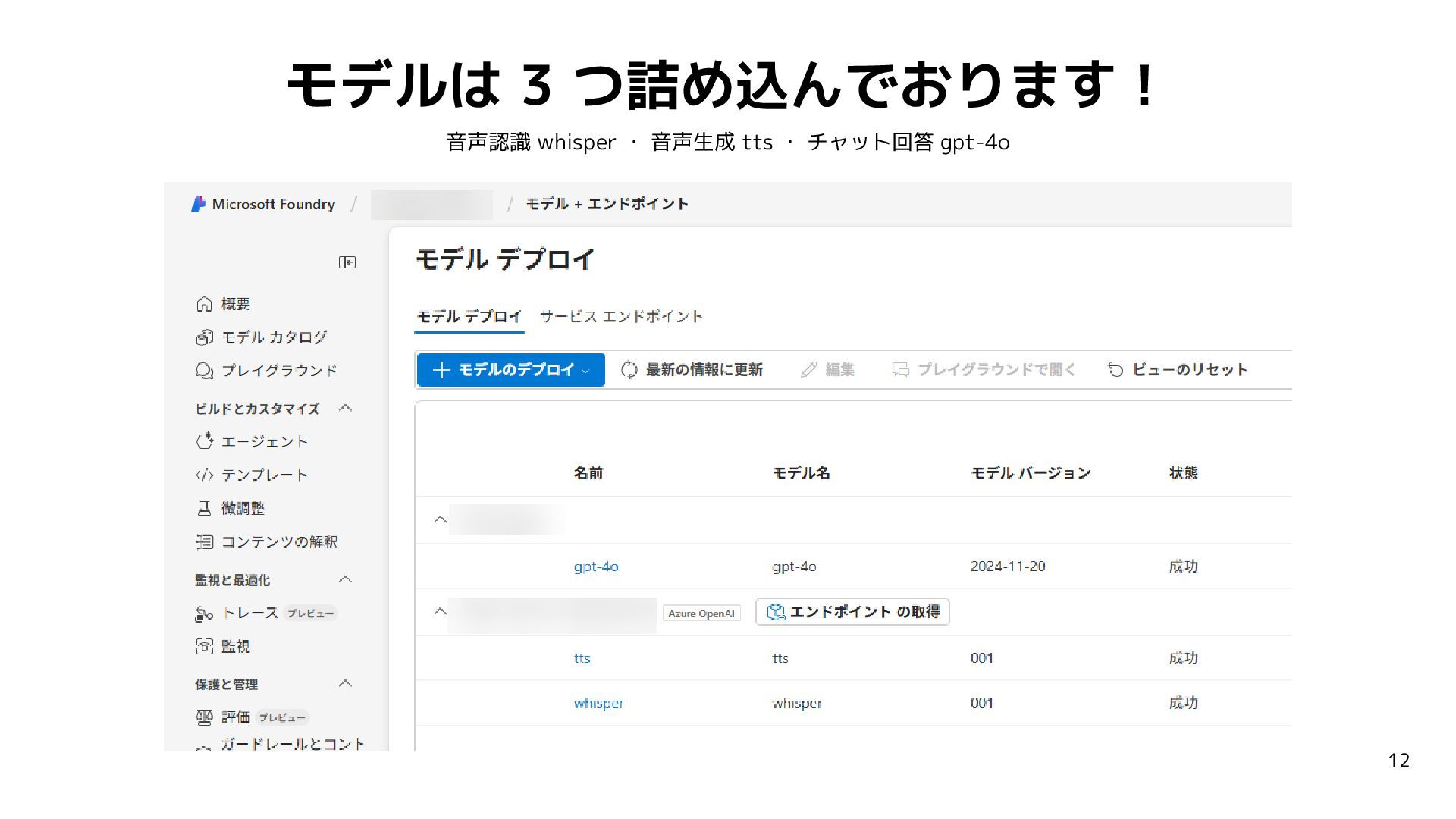
Task: Collapse the 監視と最適化 section
Action: 345,579
